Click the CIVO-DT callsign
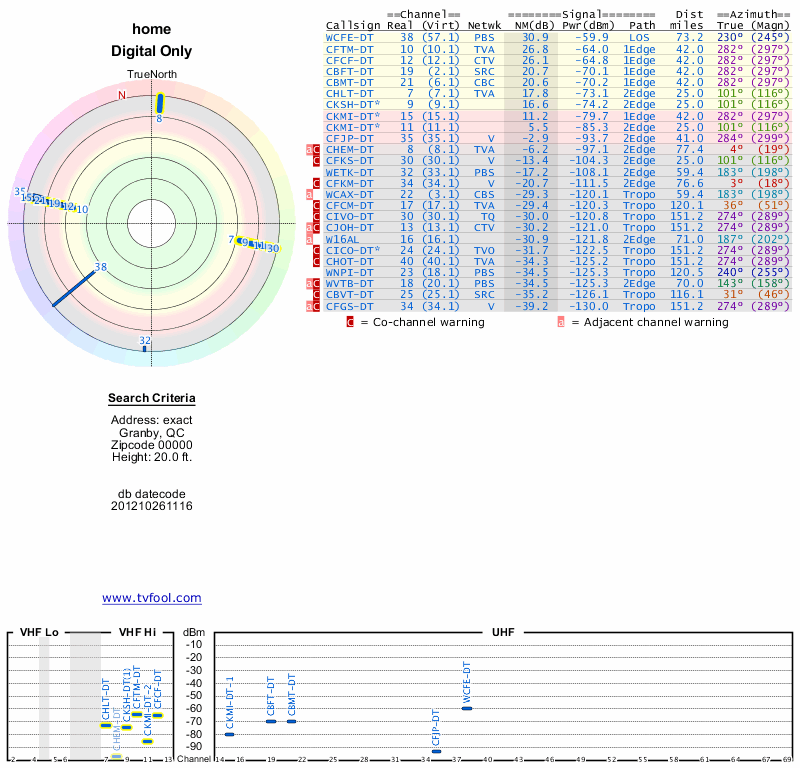800x768 pixels. tap(349, 216)
